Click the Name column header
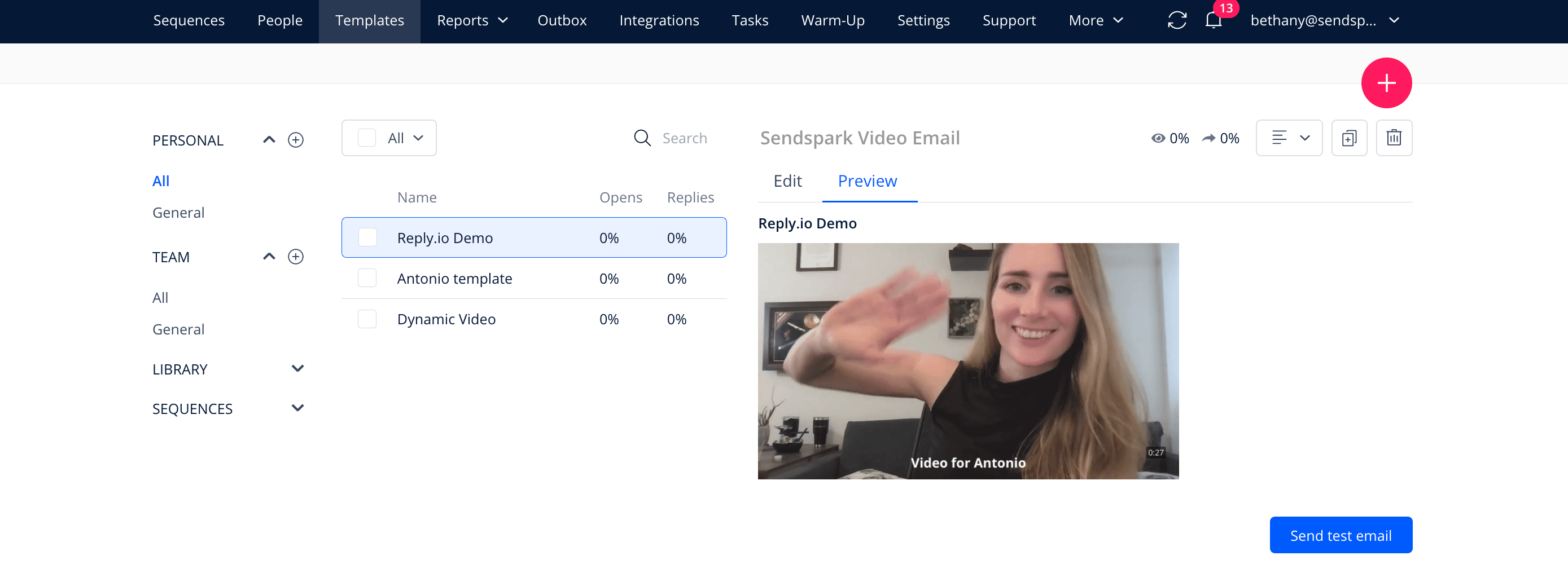Image resolution: width=1568 pixels, height=573 pixels. click(417, 197)
